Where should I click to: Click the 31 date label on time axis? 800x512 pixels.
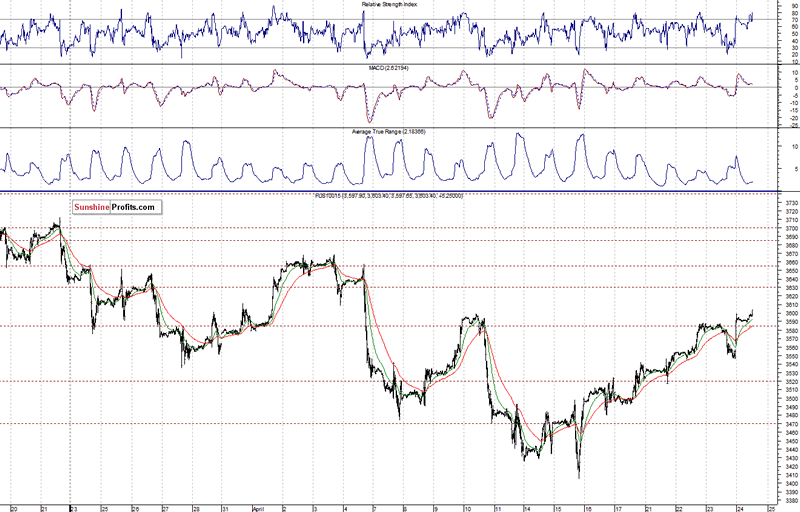coord(225,508)
